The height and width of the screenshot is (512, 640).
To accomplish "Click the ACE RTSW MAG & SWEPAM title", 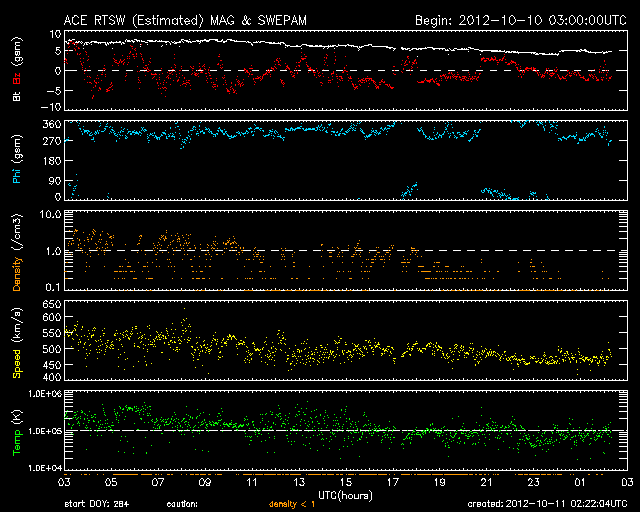I will pos(176,19).
